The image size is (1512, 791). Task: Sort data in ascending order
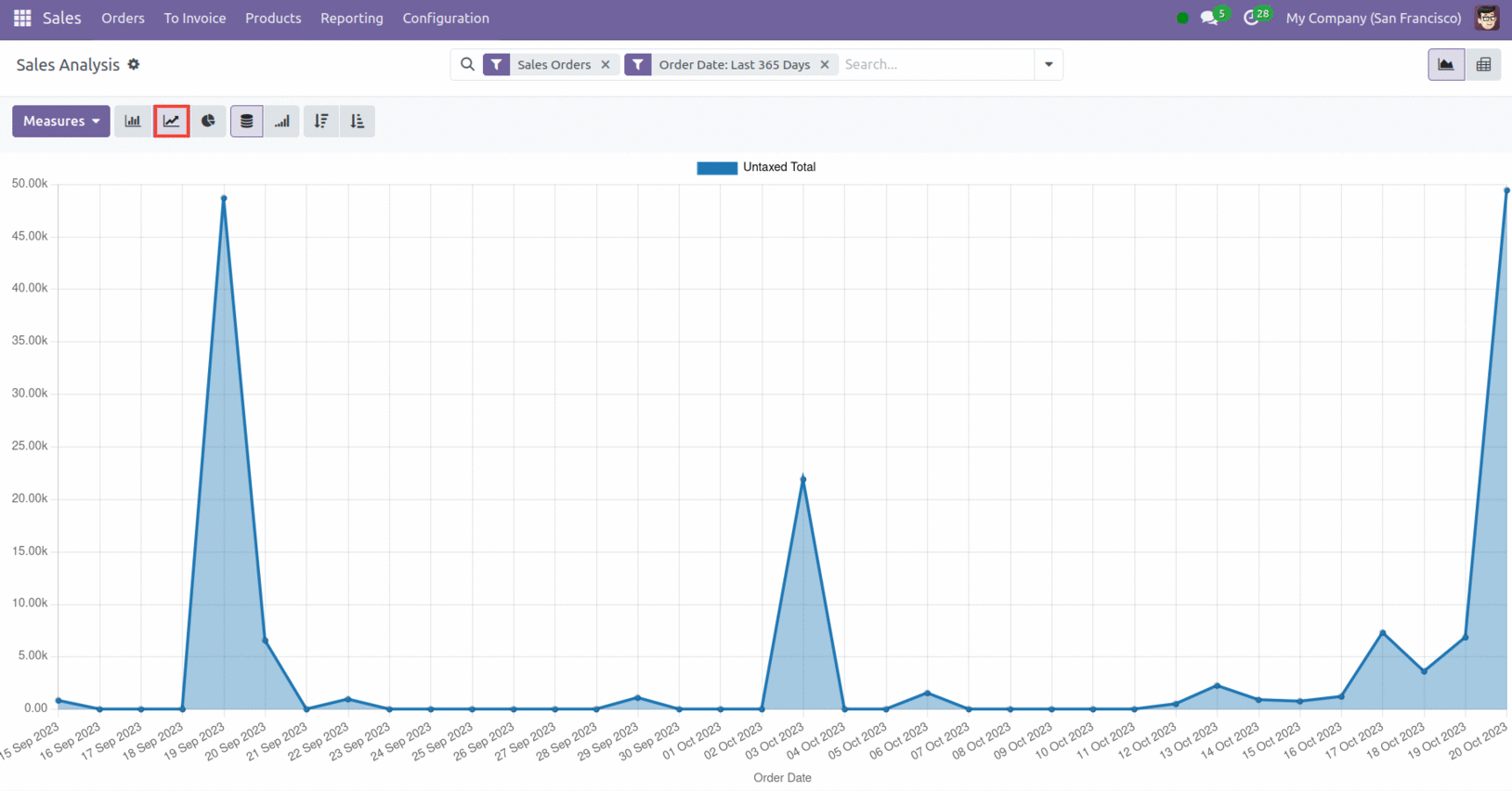358,122
